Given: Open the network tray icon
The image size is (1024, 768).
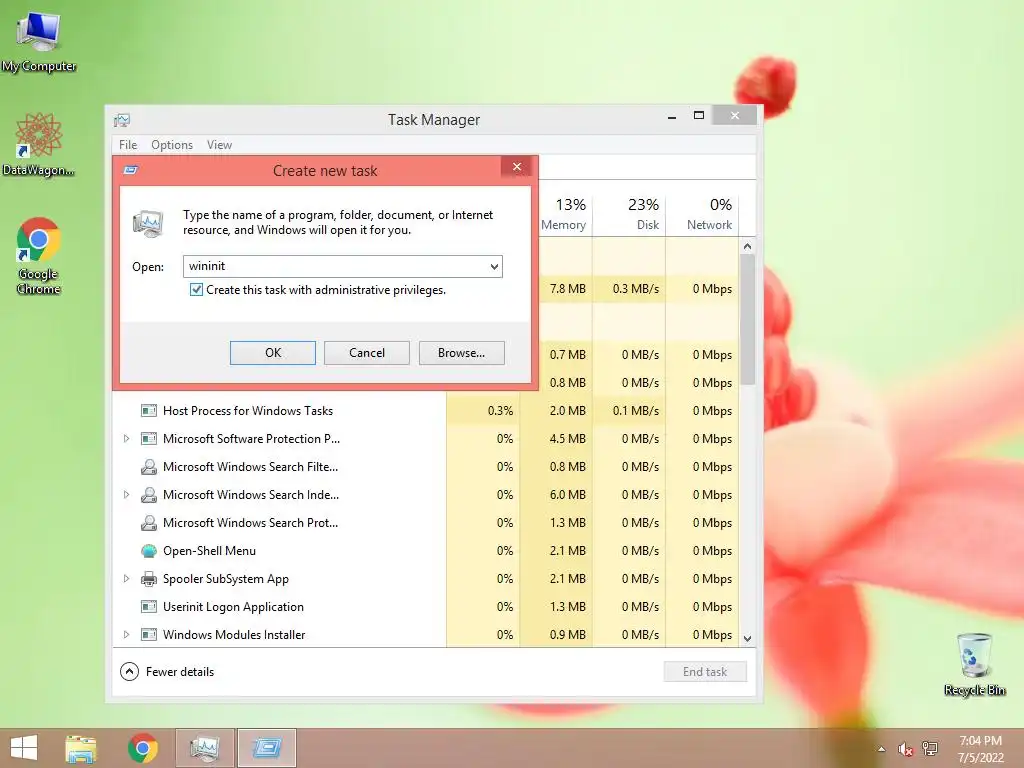Looking at the screenshot, I should [x=930, y=749].
